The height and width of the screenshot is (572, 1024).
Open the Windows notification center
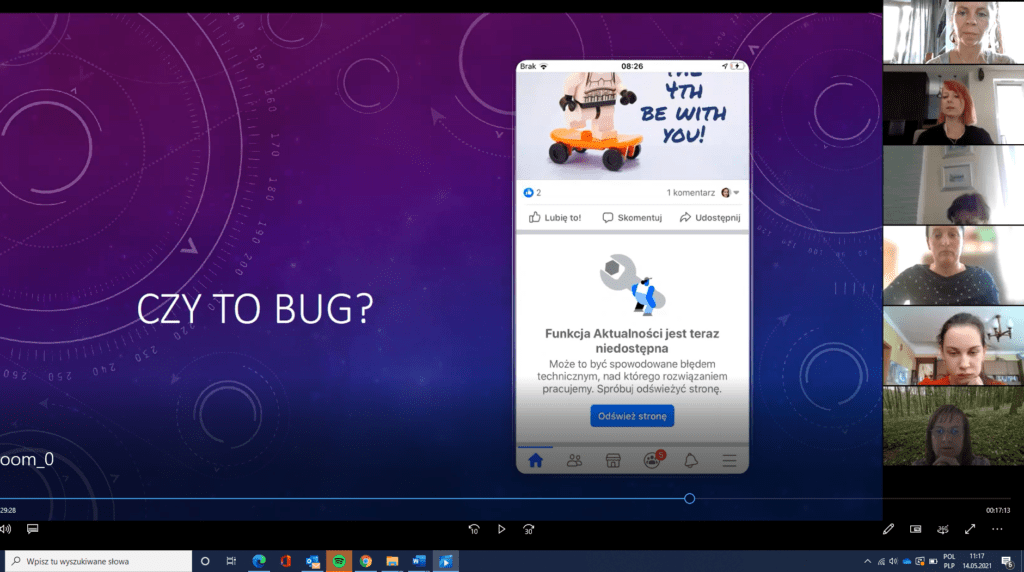point(1007,561)
